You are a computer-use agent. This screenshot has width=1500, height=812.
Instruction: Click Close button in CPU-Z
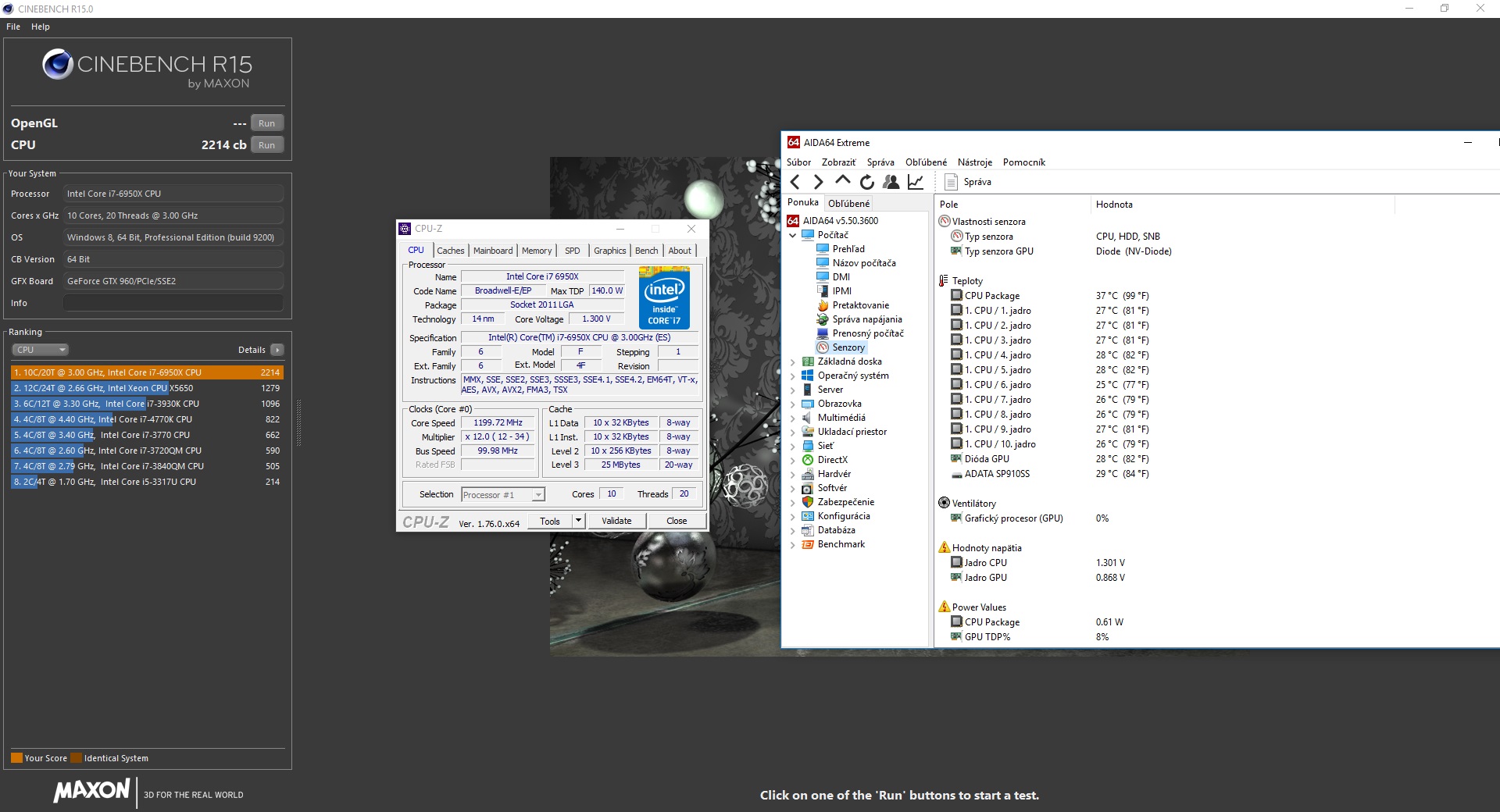677,521
